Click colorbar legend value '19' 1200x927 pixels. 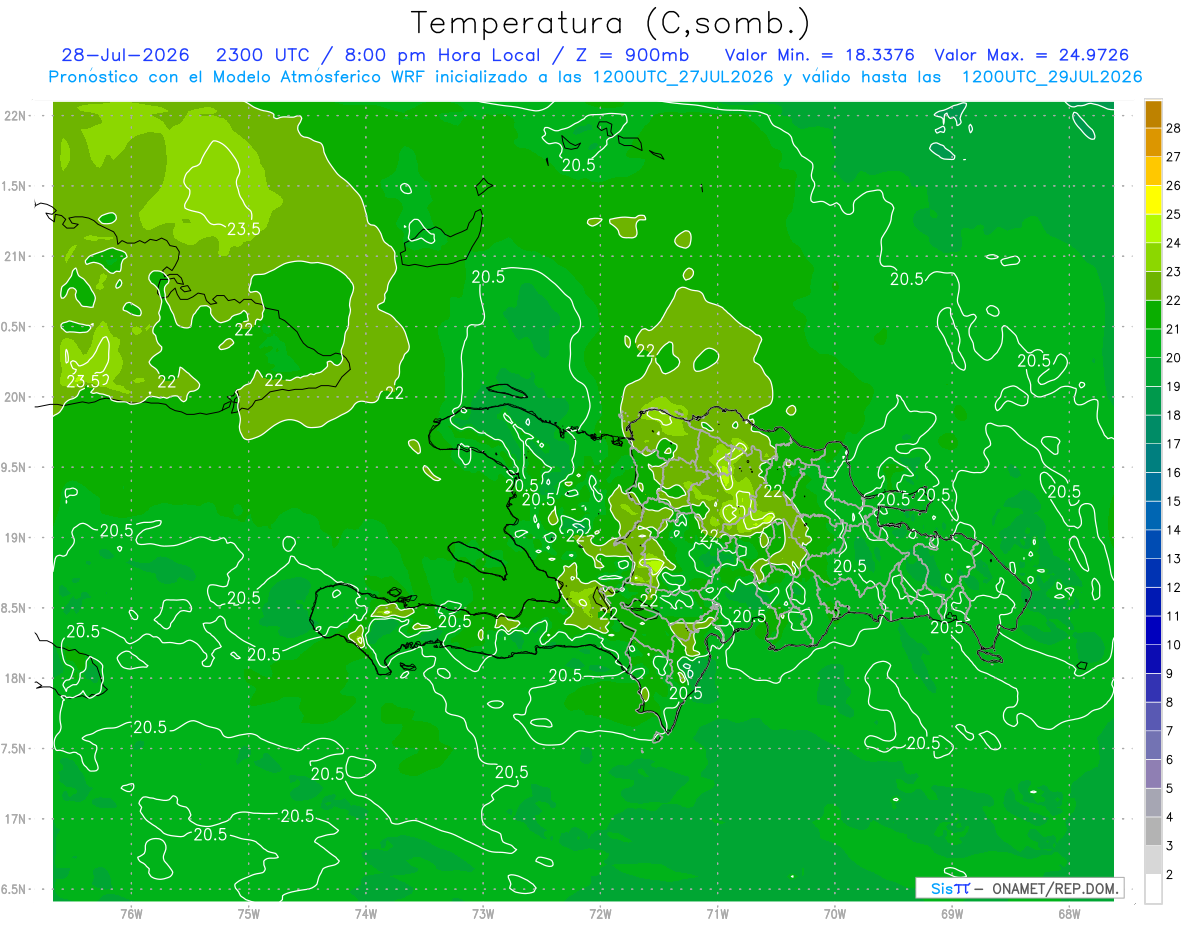[x=1175, y=386]
